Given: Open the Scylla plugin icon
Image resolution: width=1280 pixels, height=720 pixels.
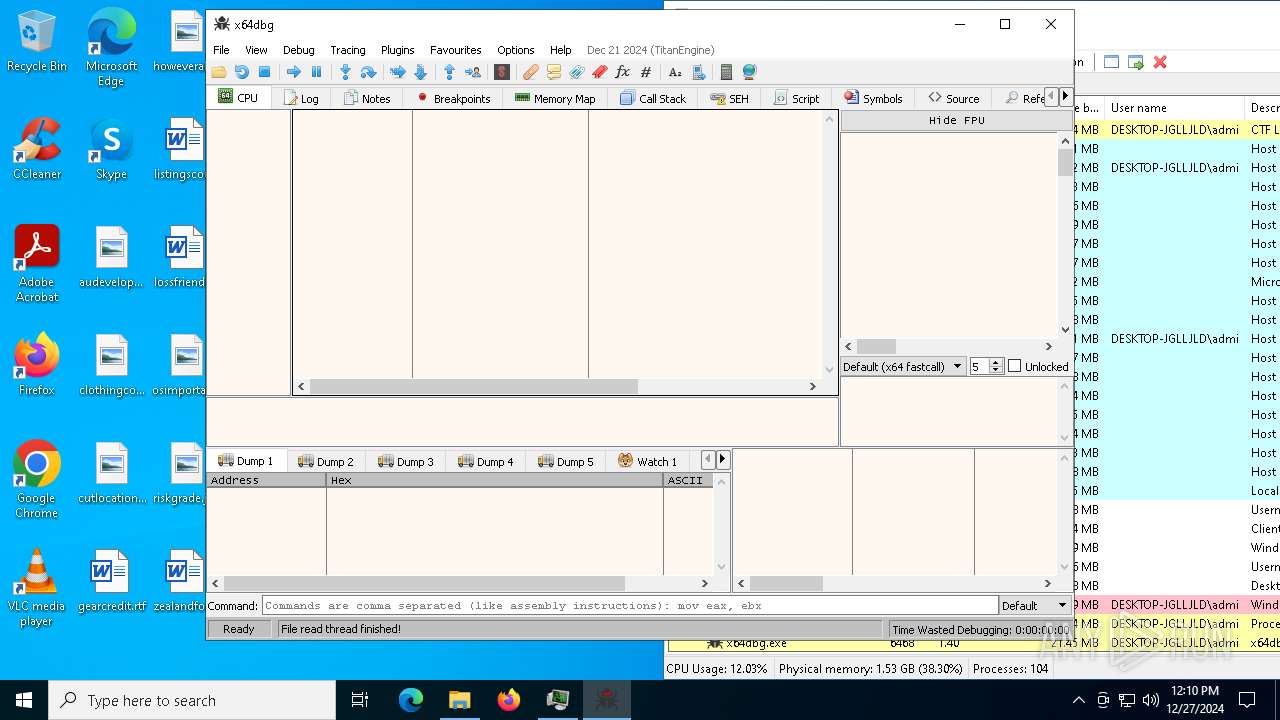Looking at the screenshot, I should click(x=502, y=72).
